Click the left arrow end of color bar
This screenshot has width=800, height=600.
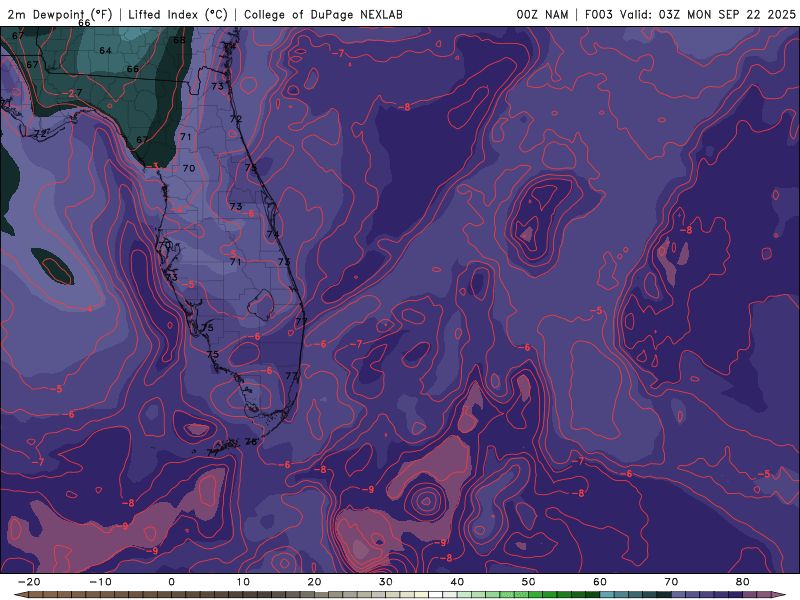pyautogui.click(x=19, y=594)
